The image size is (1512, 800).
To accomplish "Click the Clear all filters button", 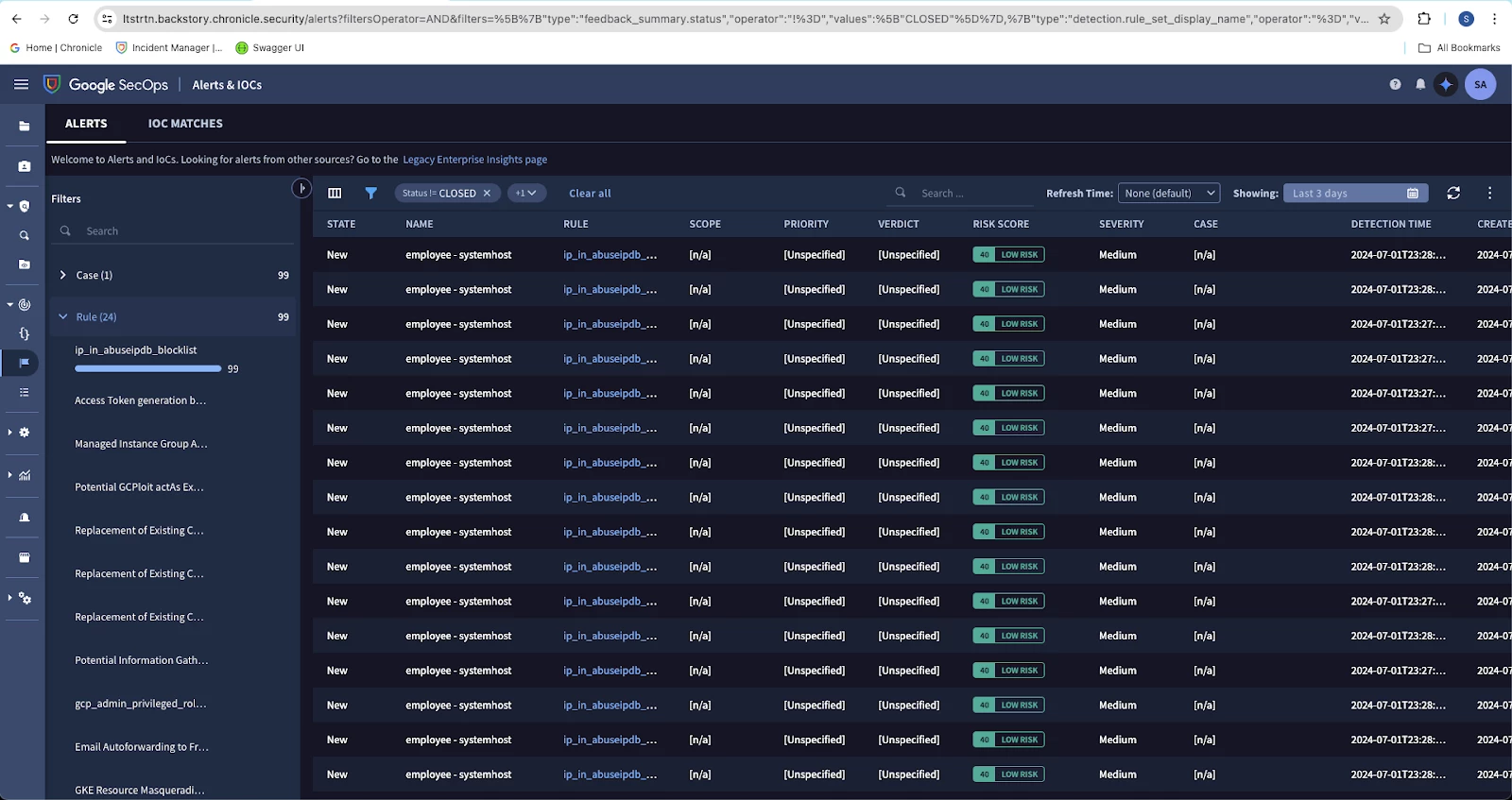I will [x=590, y=193].
